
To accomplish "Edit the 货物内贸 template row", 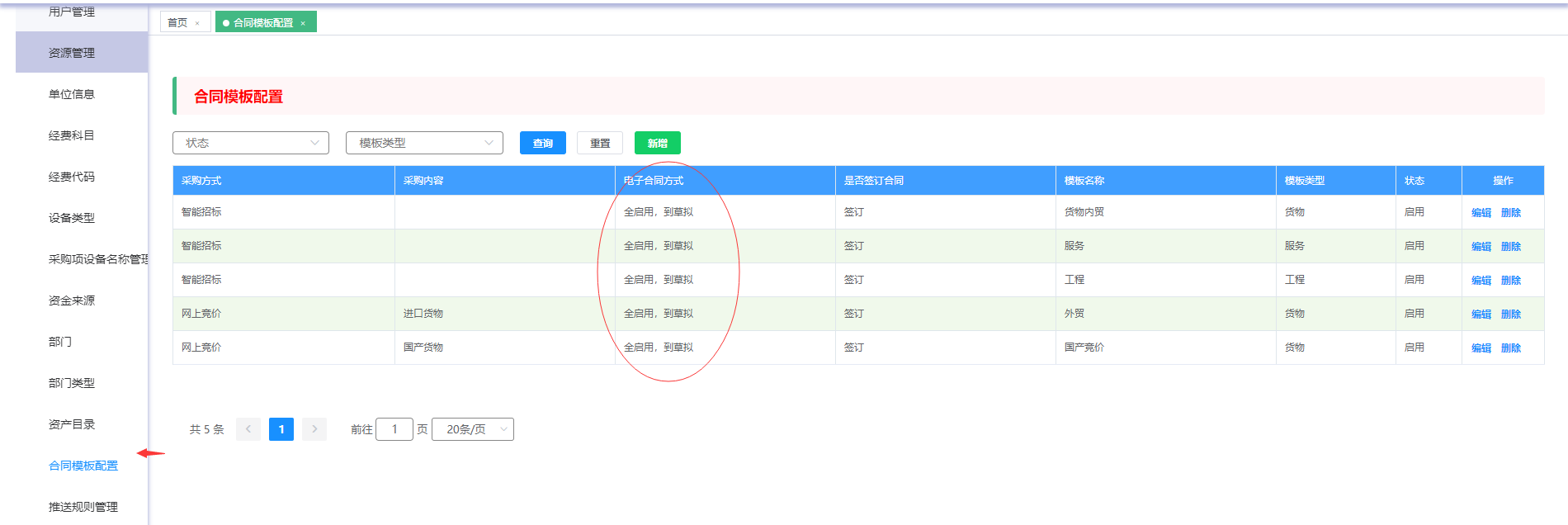I will [1481, 213].
